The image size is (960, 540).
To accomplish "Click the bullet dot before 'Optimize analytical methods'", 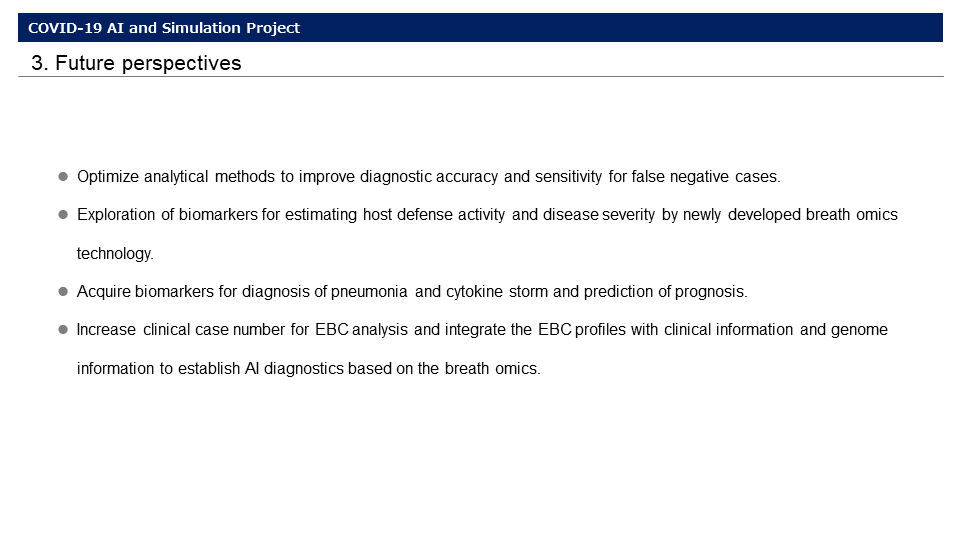I will pyautogui.click(x=63, y=176).
